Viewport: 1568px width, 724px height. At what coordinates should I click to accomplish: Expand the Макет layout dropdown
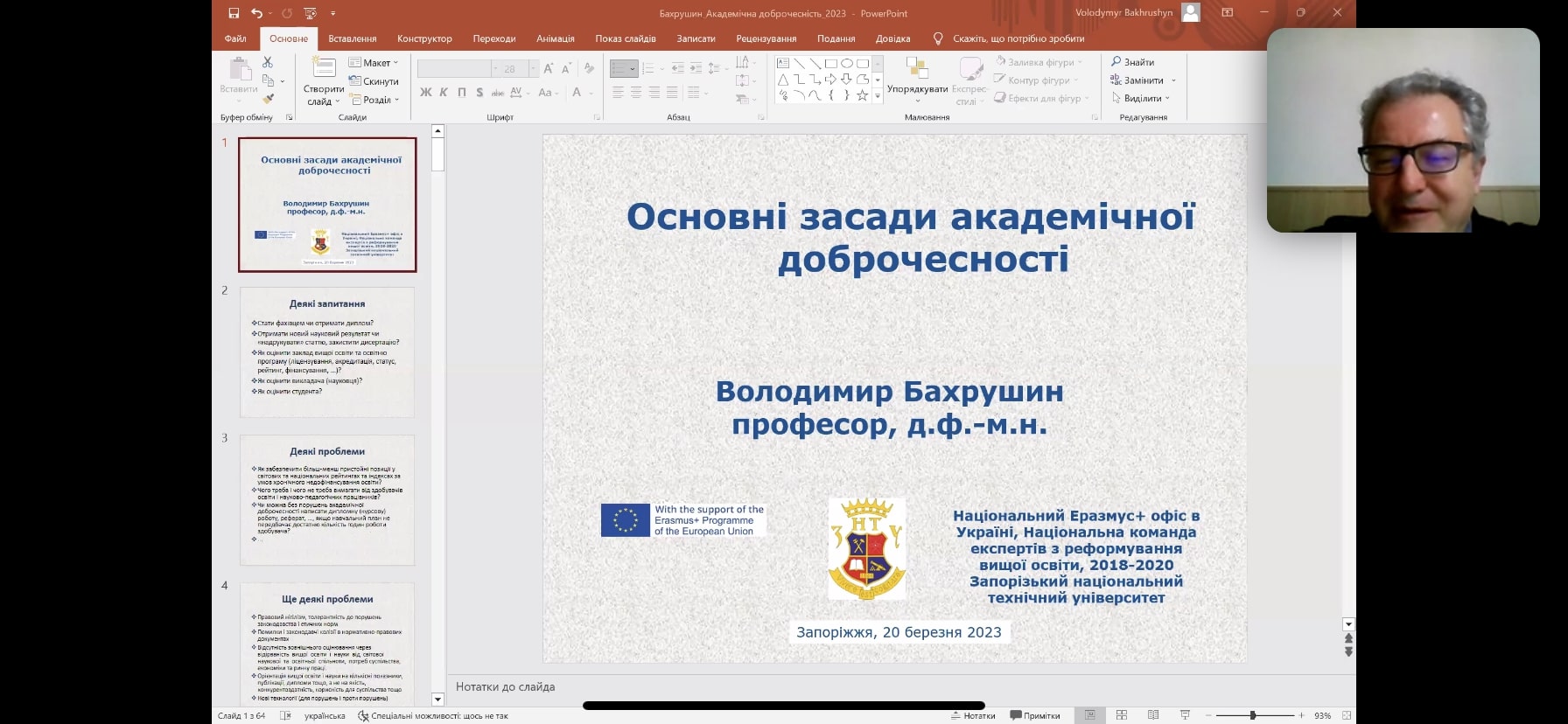click(374, 63)
